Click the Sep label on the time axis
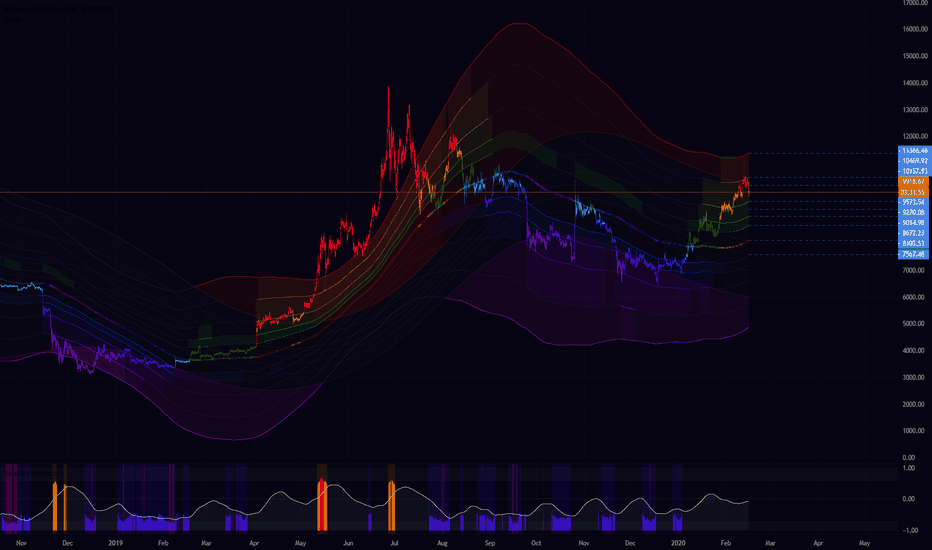The height and width of the screenshot is (550, 932). (x=490, y=543)
